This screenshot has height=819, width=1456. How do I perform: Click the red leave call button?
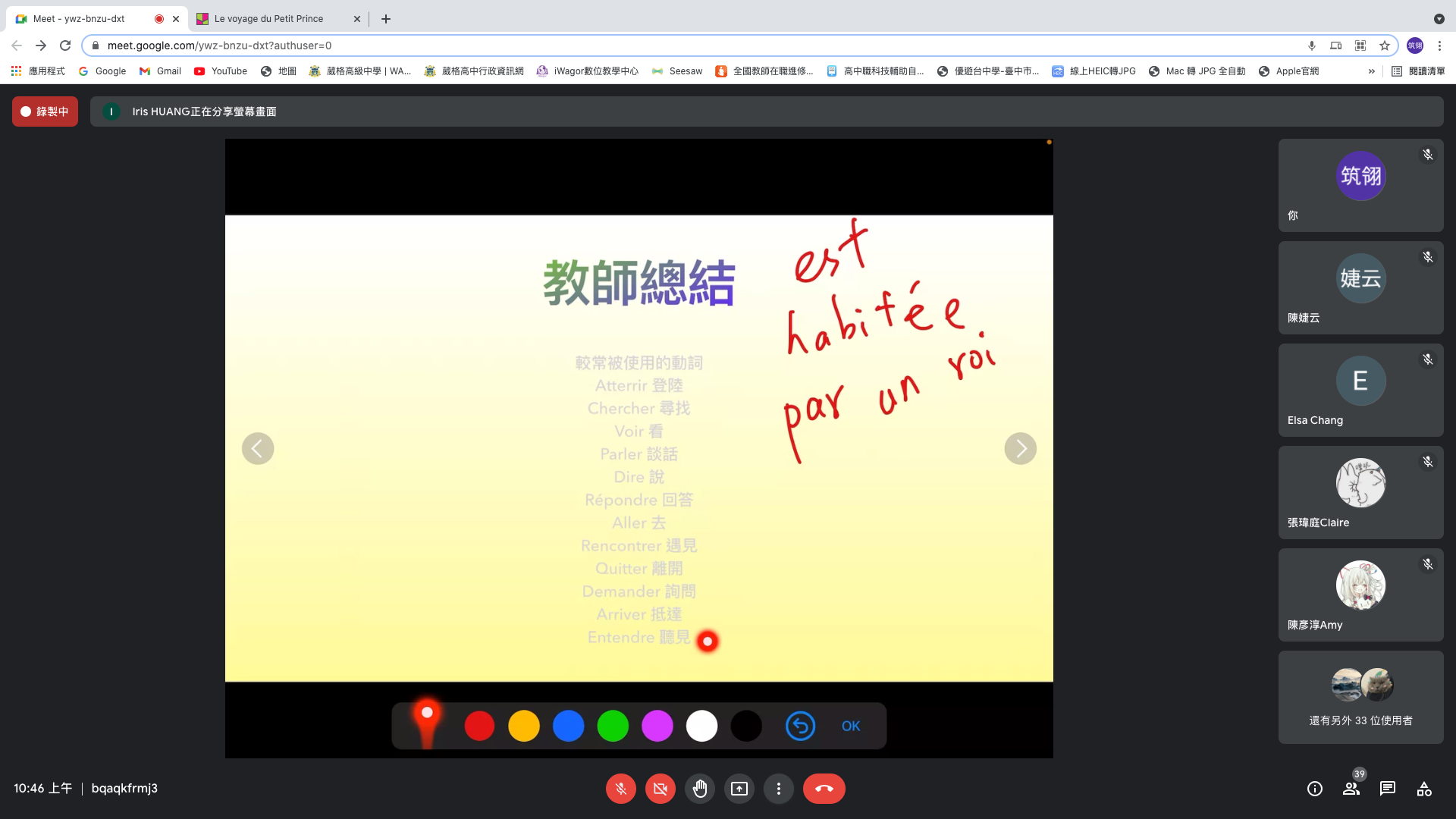click(x=824, y=789)
